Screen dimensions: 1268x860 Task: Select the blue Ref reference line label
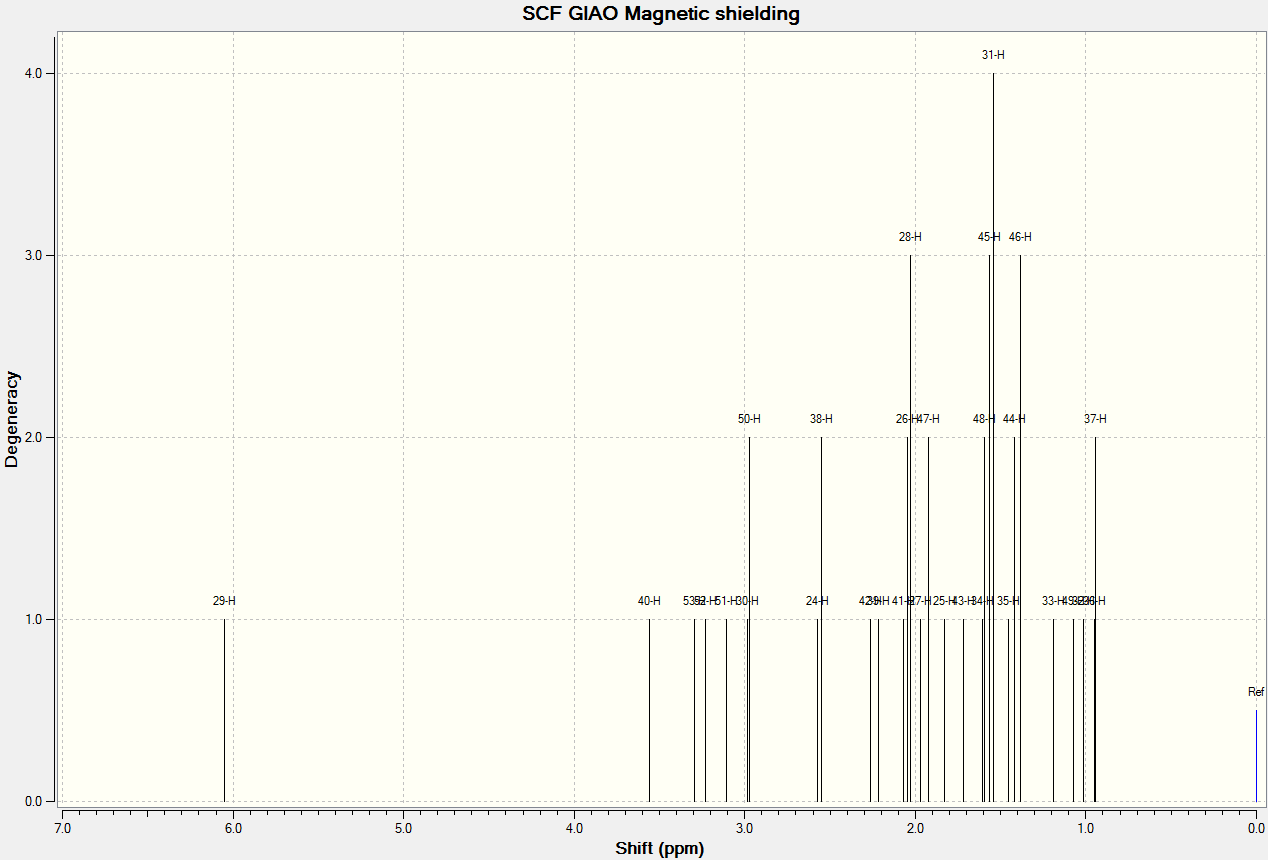[x=1256, y=692]
